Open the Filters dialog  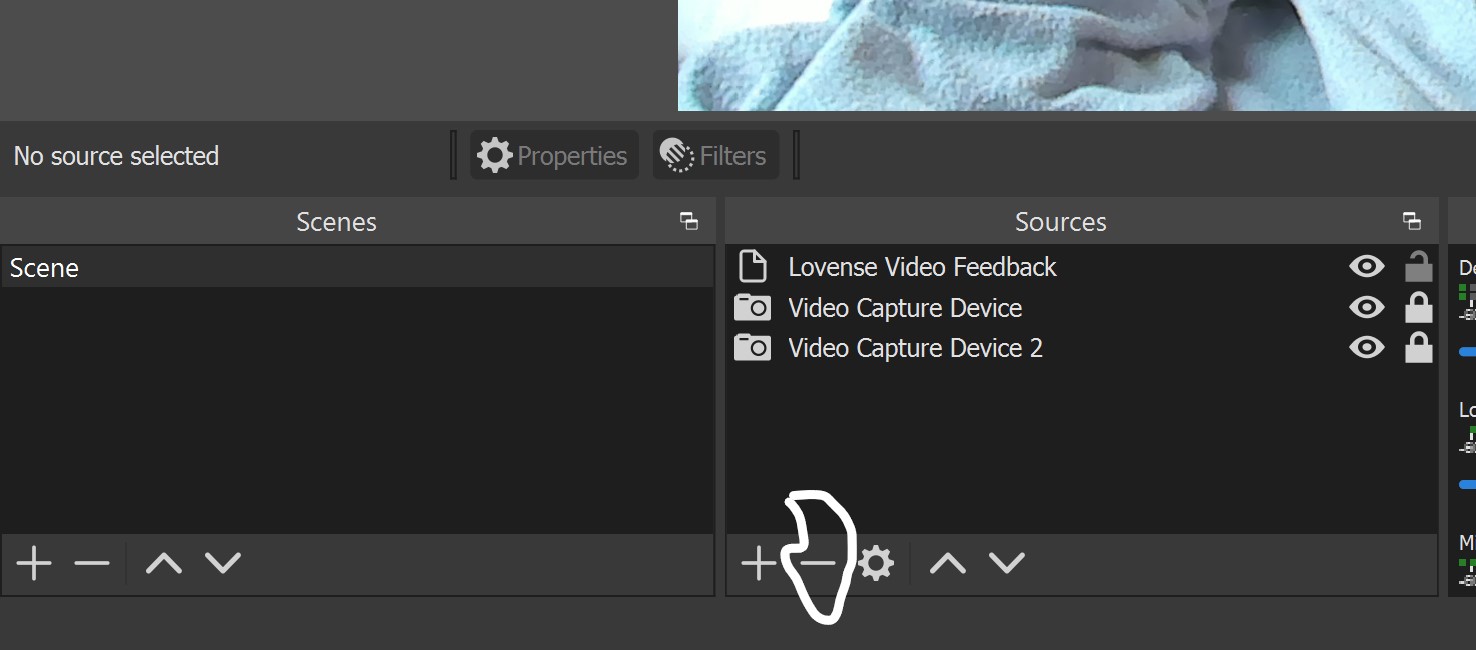click(x=715, y=156)
